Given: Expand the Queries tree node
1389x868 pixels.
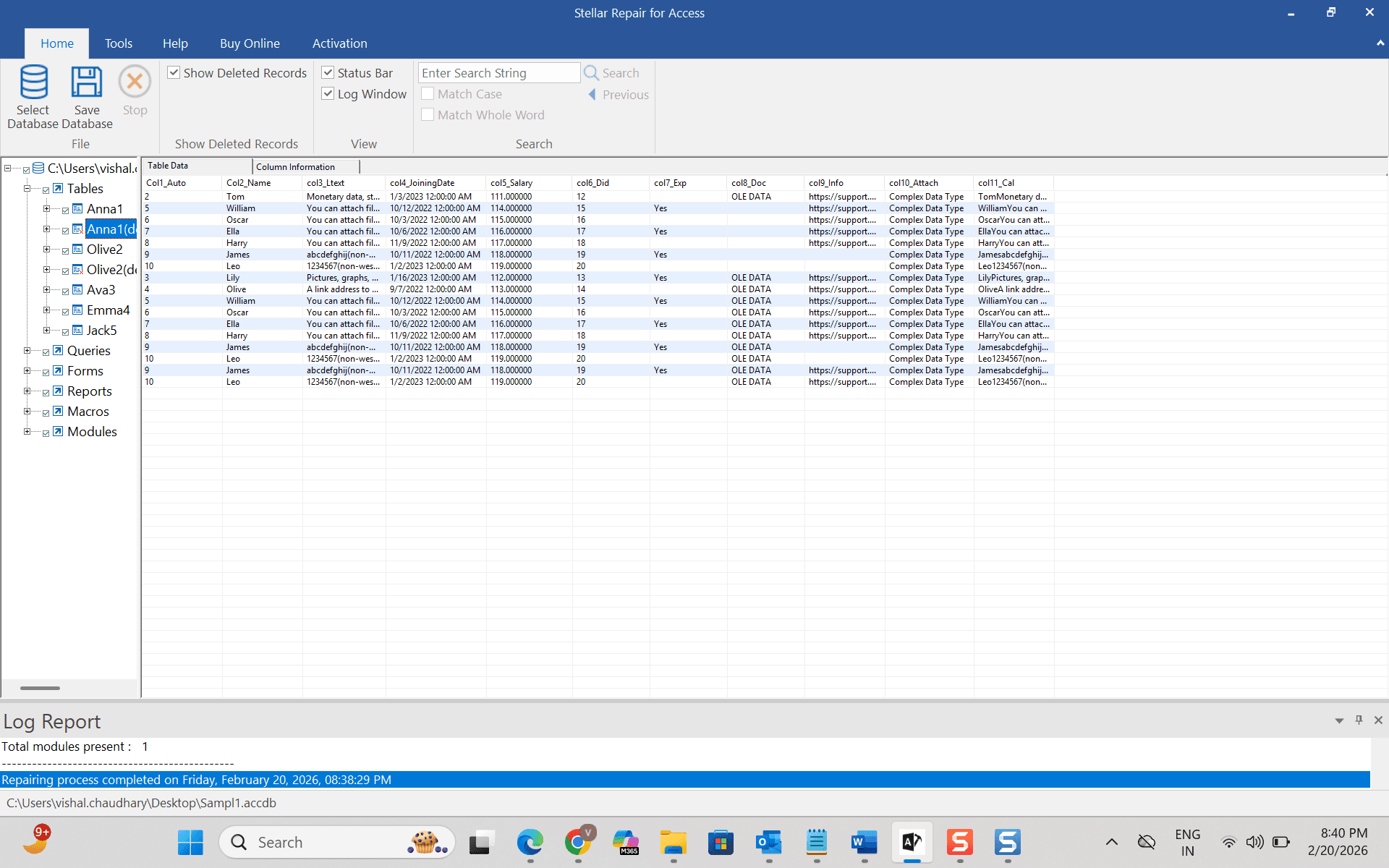Looking at the screenshot, I should (27, 351).
